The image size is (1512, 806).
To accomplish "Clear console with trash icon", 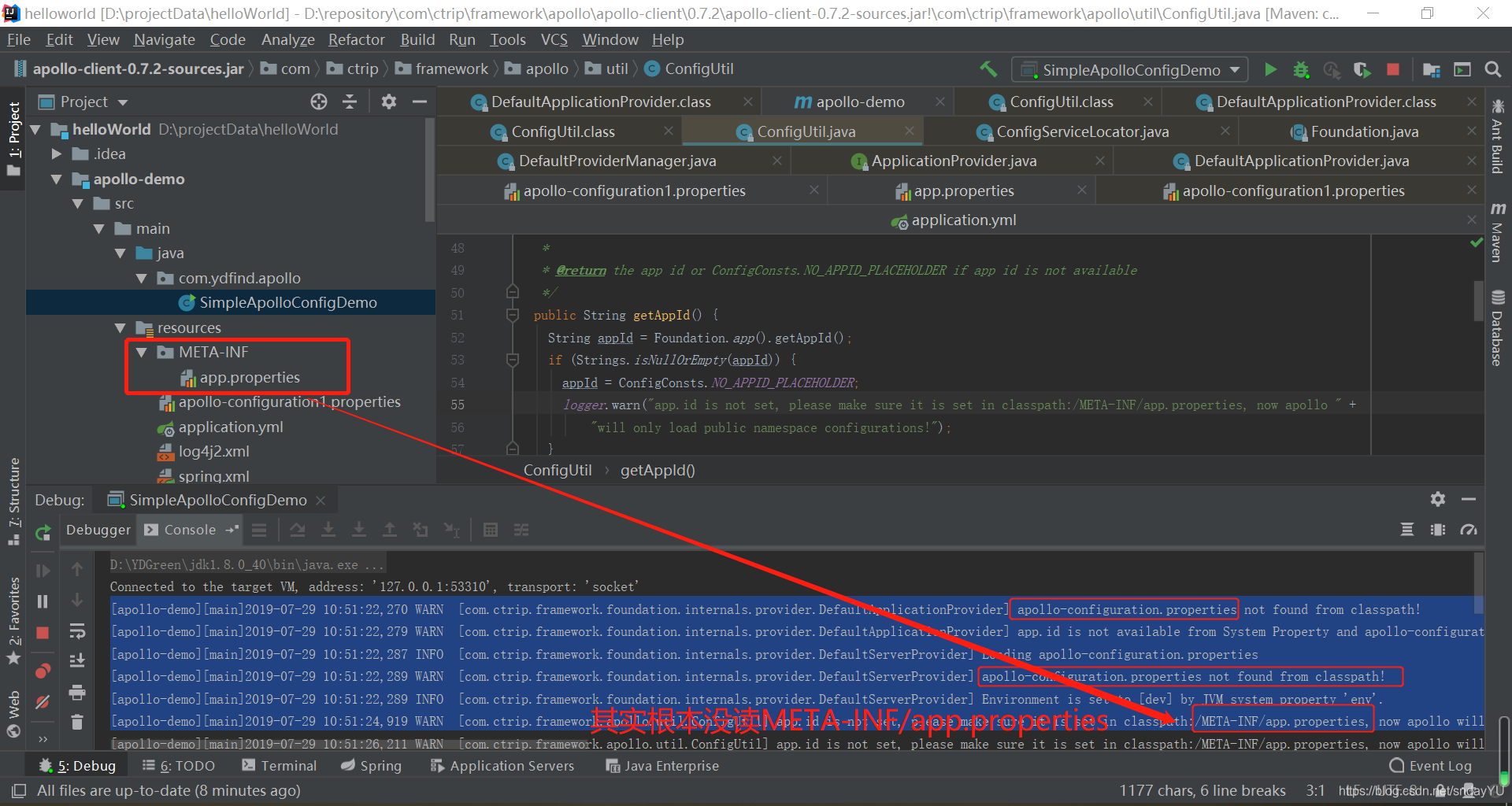I will (x=77, y=722).
